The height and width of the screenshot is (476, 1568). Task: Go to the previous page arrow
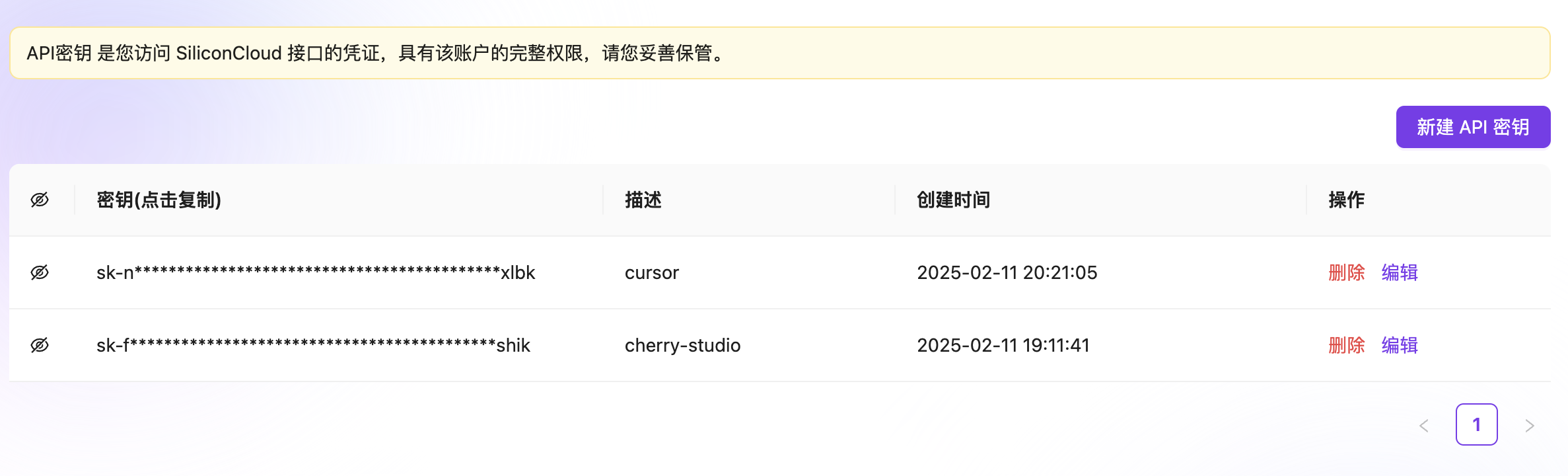coord(1424,425)
